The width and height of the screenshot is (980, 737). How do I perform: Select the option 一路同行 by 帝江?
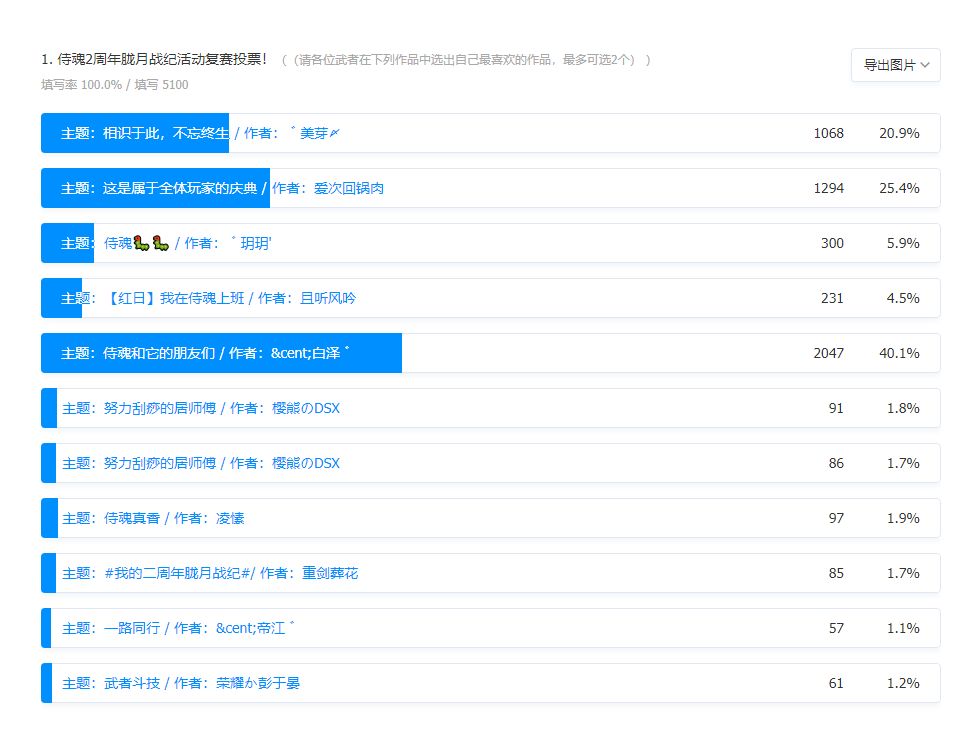click(x=491, y=628)
